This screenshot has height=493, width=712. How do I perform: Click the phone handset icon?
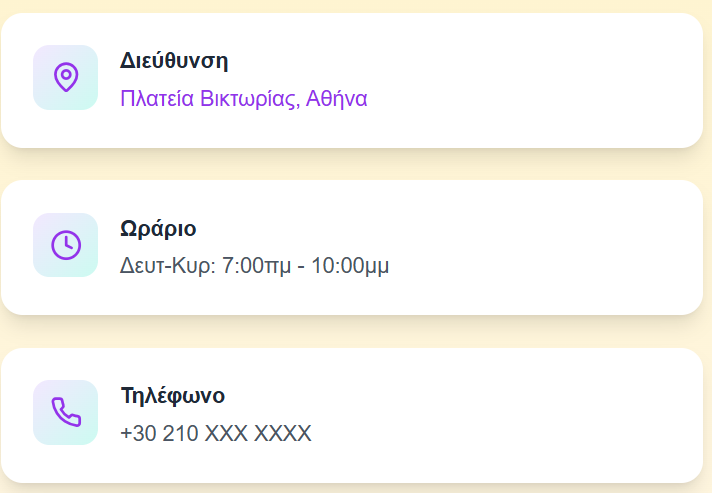pos(65,412)
